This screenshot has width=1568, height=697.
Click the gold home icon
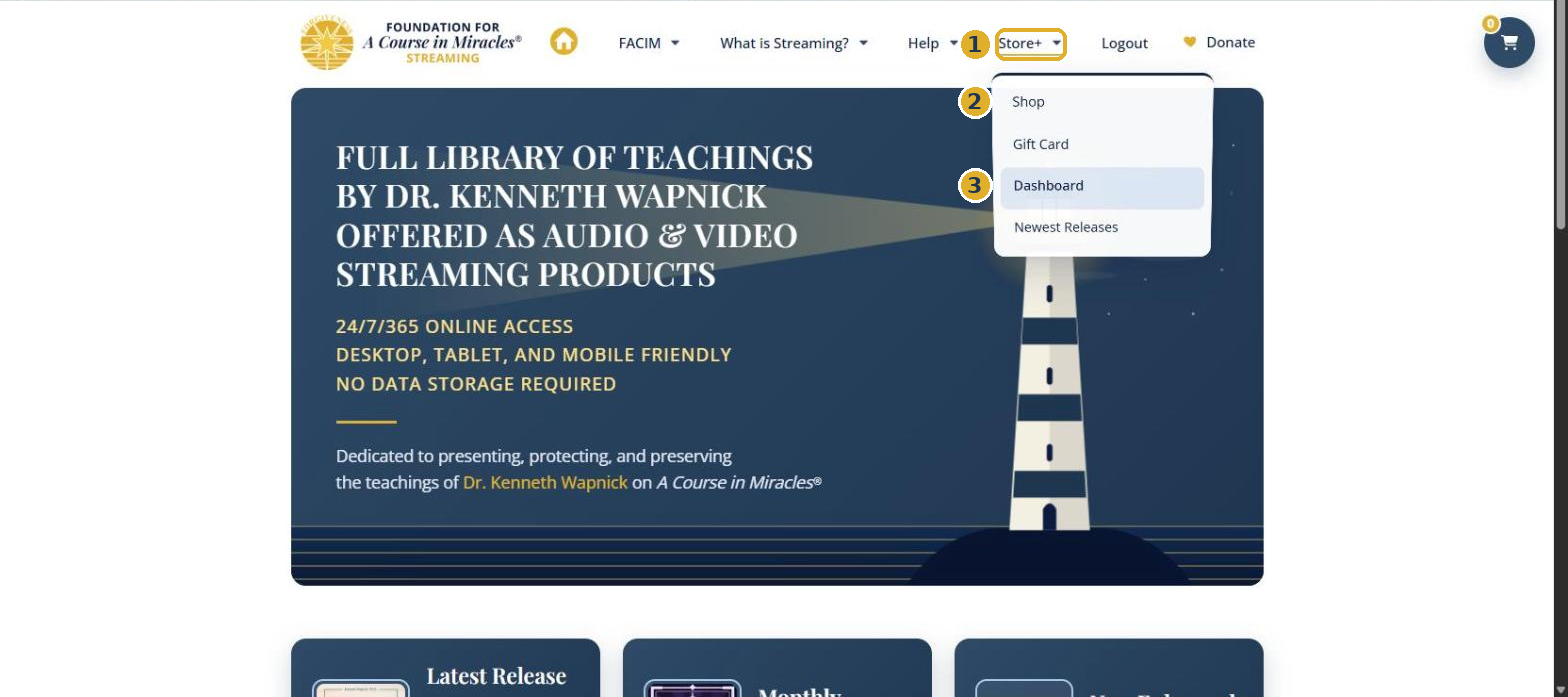[x=564, y=42]
